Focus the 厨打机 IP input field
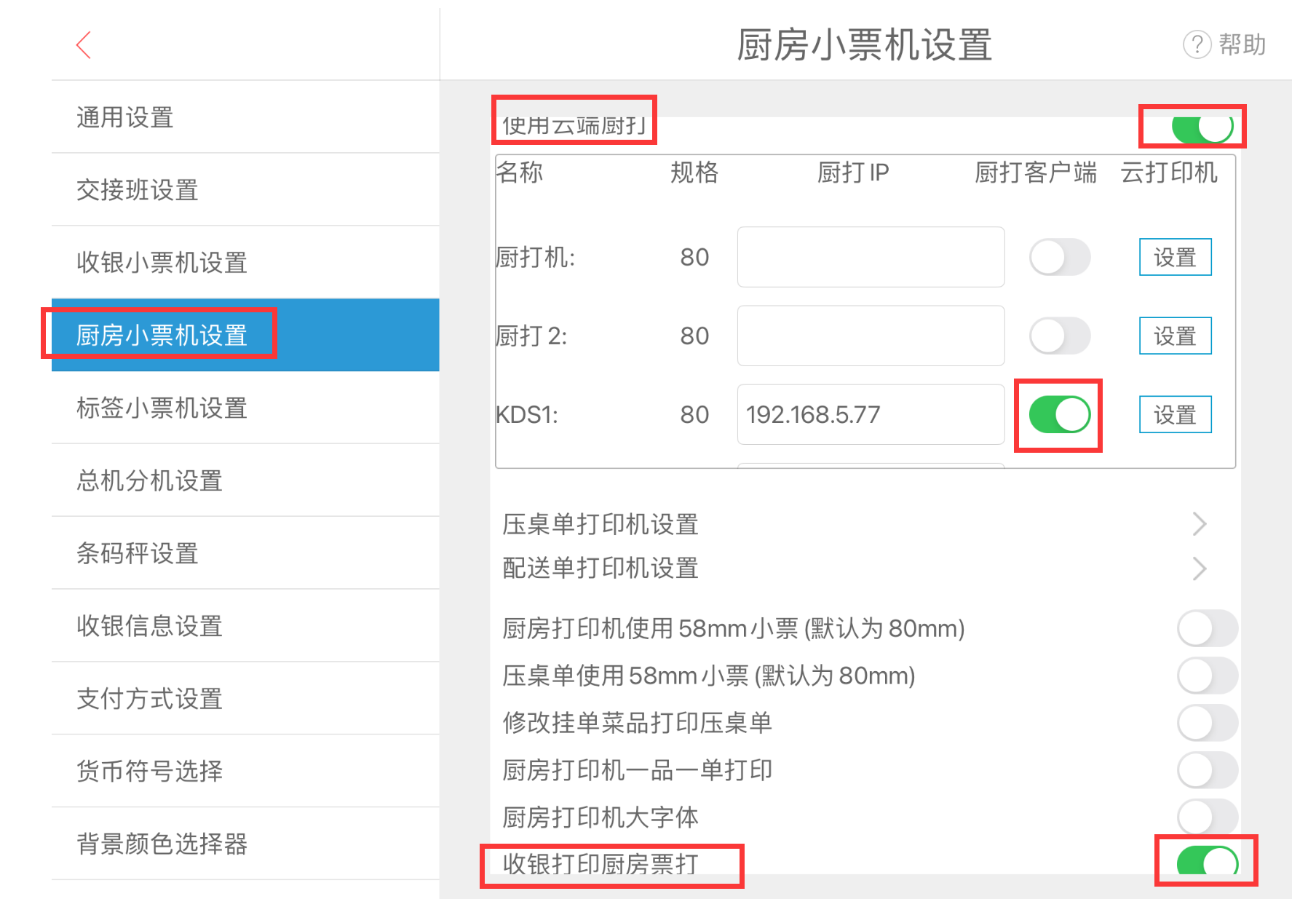The height and width of the screenshot is (899, 1316). (871, 257)
